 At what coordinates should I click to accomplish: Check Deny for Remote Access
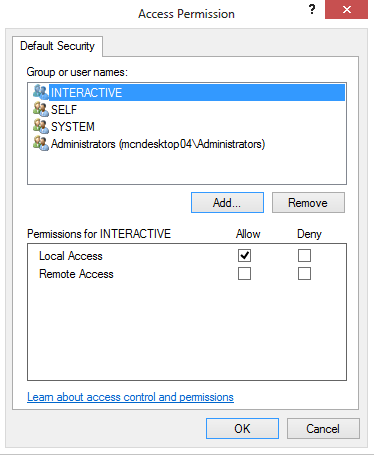[x=304, y=274]
